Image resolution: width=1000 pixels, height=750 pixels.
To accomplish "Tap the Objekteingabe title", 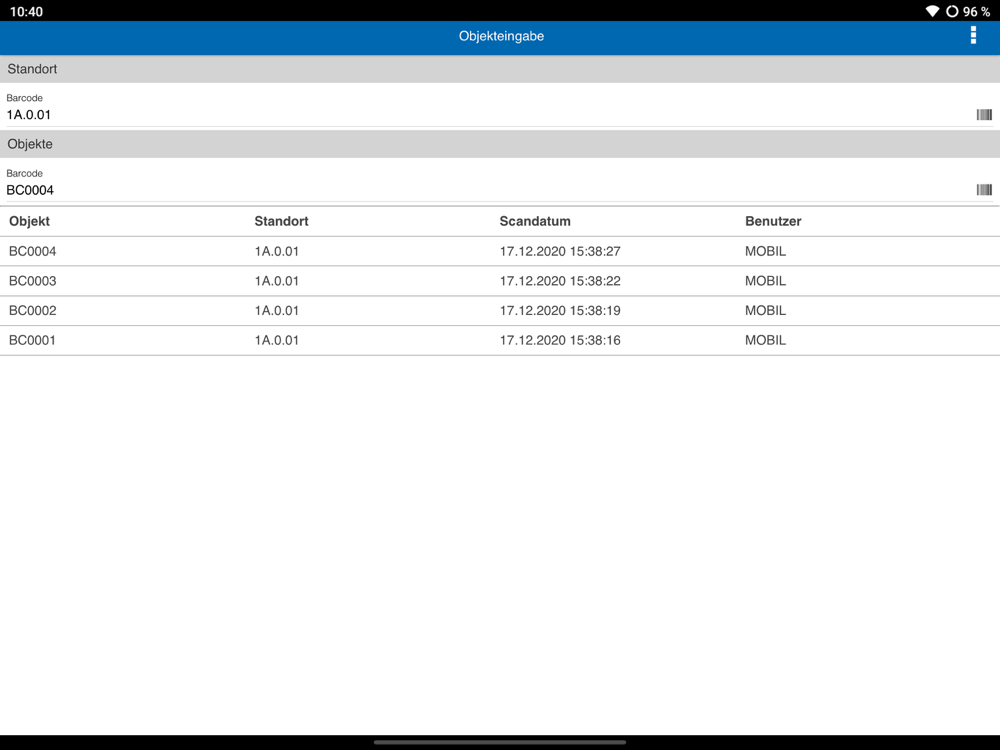I will pyautogui.click(x=501, y=36).
